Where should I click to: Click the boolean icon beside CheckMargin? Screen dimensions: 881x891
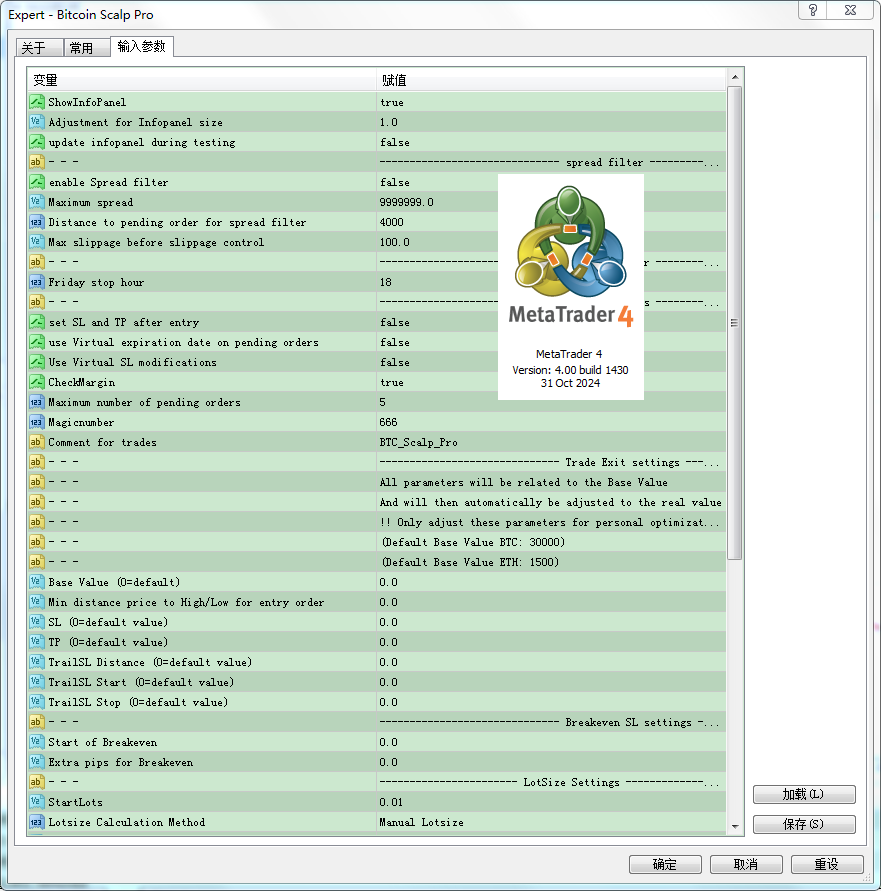tap(37, 382)
